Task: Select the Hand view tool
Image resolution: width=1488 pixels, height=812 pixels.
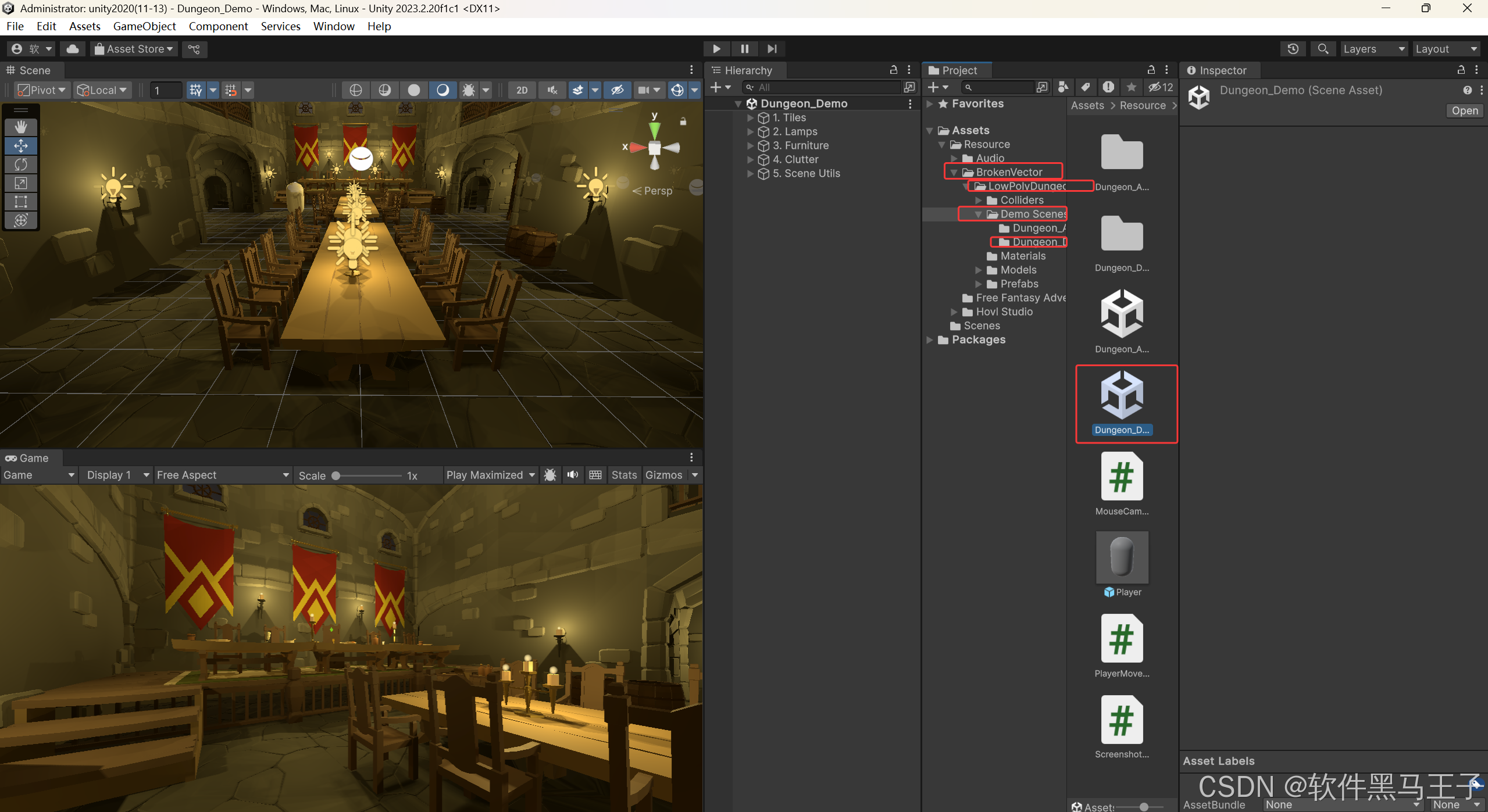Action: pyautogui.click(x=21, y=127)
